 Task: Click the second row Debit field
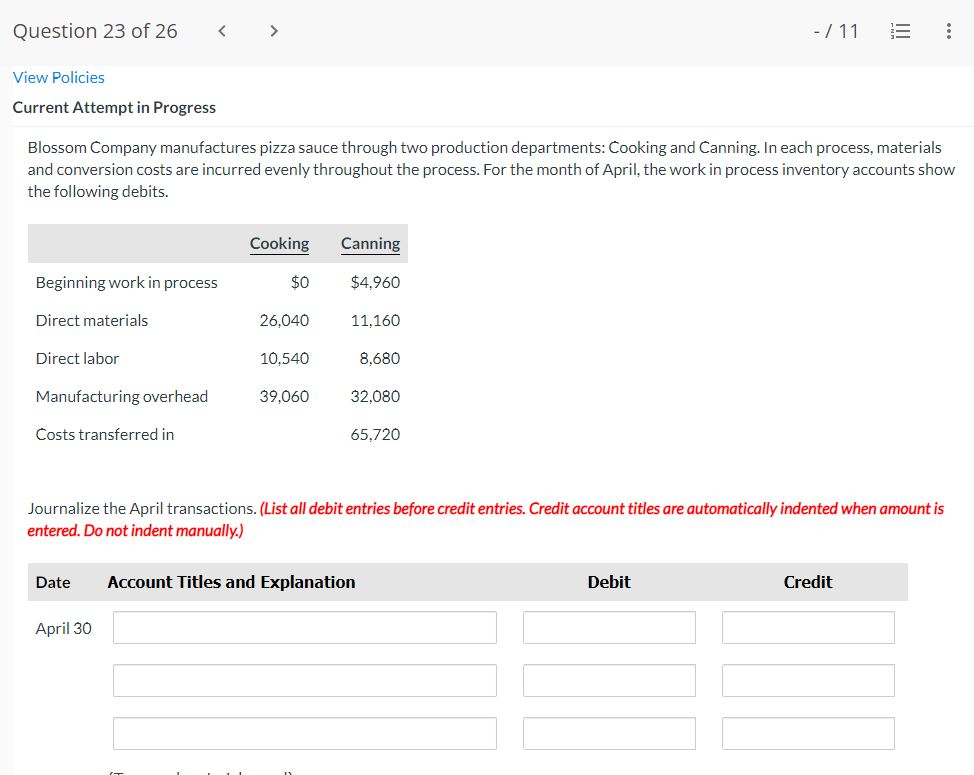click(609, 680)
